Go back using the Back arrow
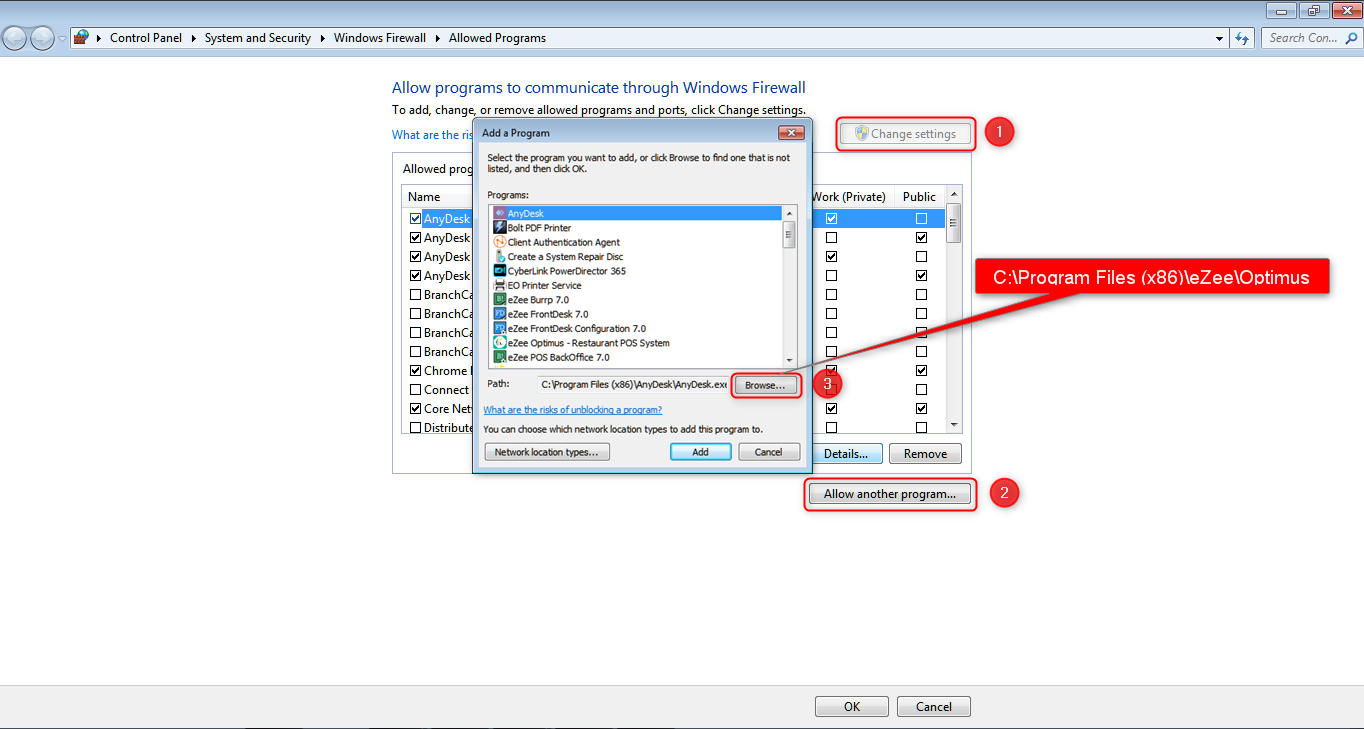1364x729 pixels. (x=15, y=38)
